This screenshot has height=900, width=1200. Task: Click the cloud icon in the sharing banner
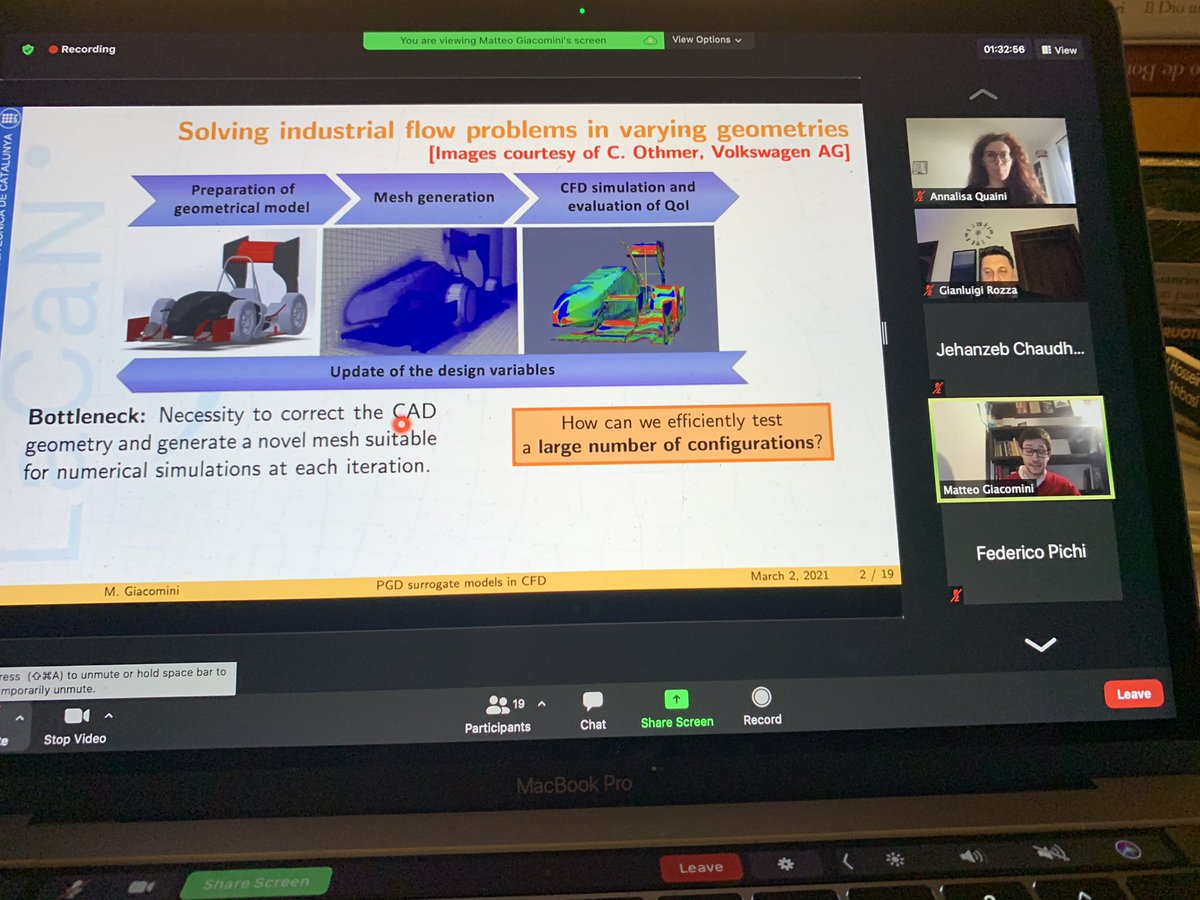pyautogui.click(x=651, y=40)
